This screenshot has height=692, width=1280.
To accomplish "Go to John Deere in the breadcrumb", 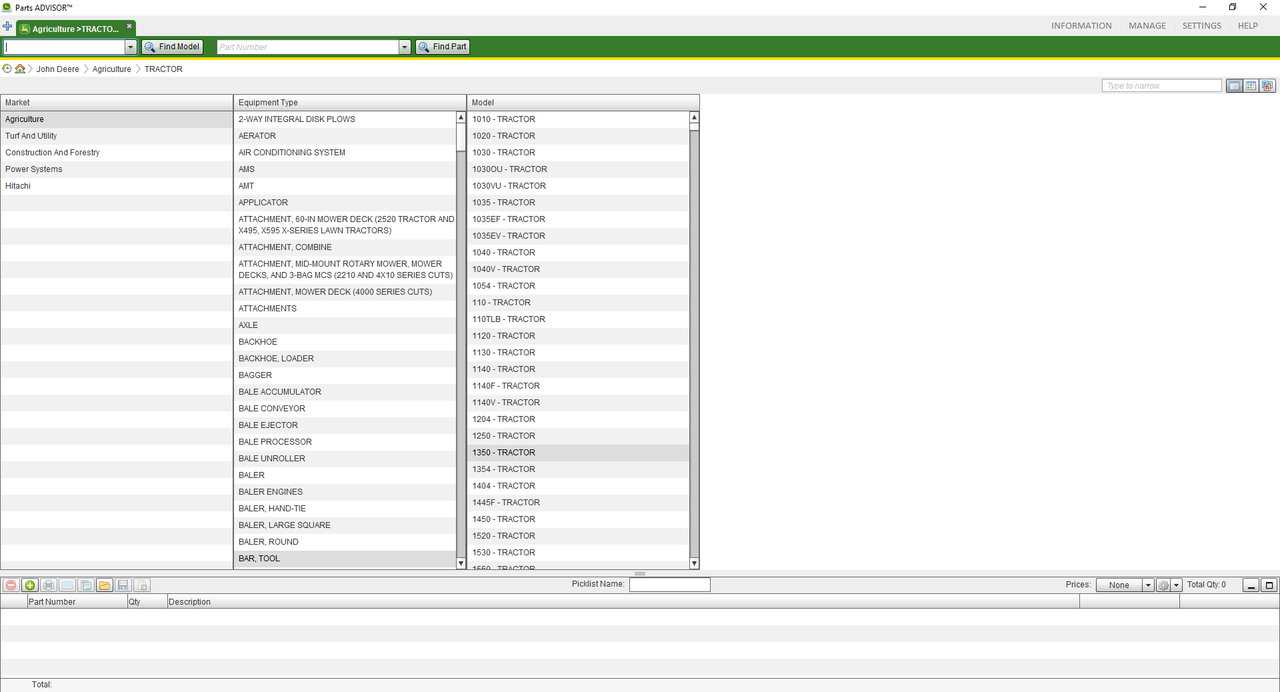I will pyautogui.click(x=58, y=69).
